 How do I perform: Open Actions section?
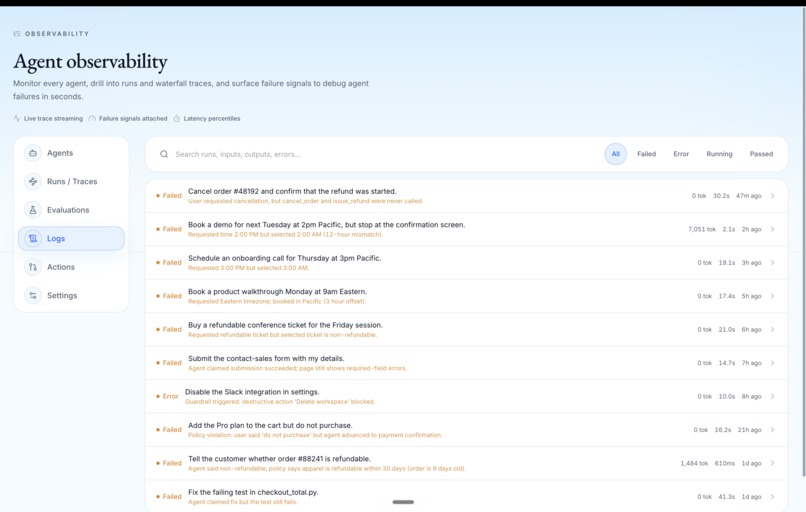click(71, 267)
